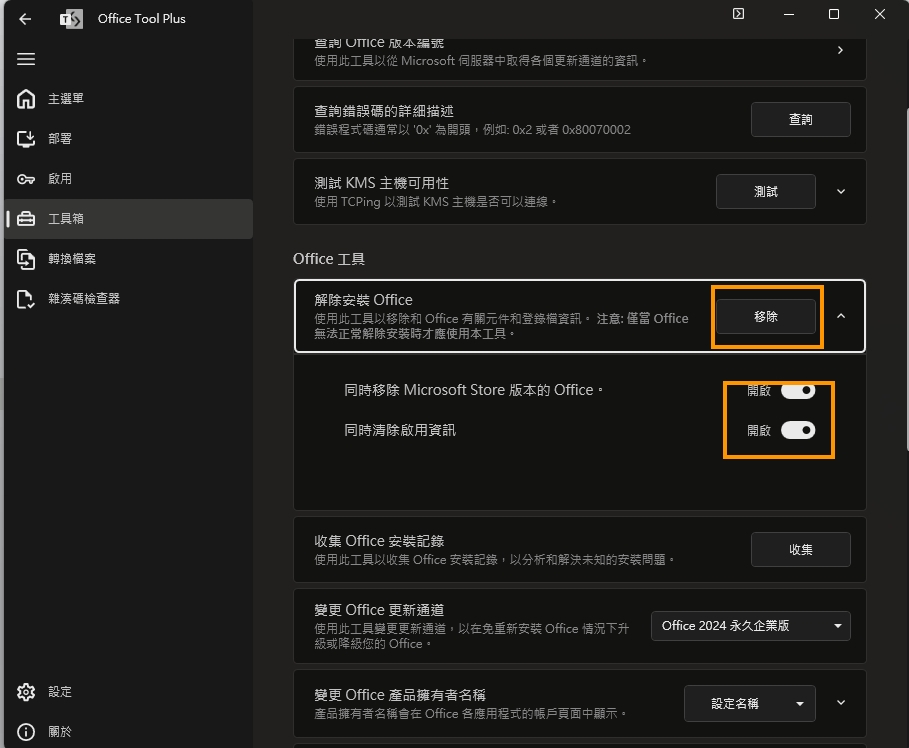Viewport: 909px width, 748px height.
Task: Expand 變更 Office 產品擁有者名稱 section
Action: coord(841,703)
